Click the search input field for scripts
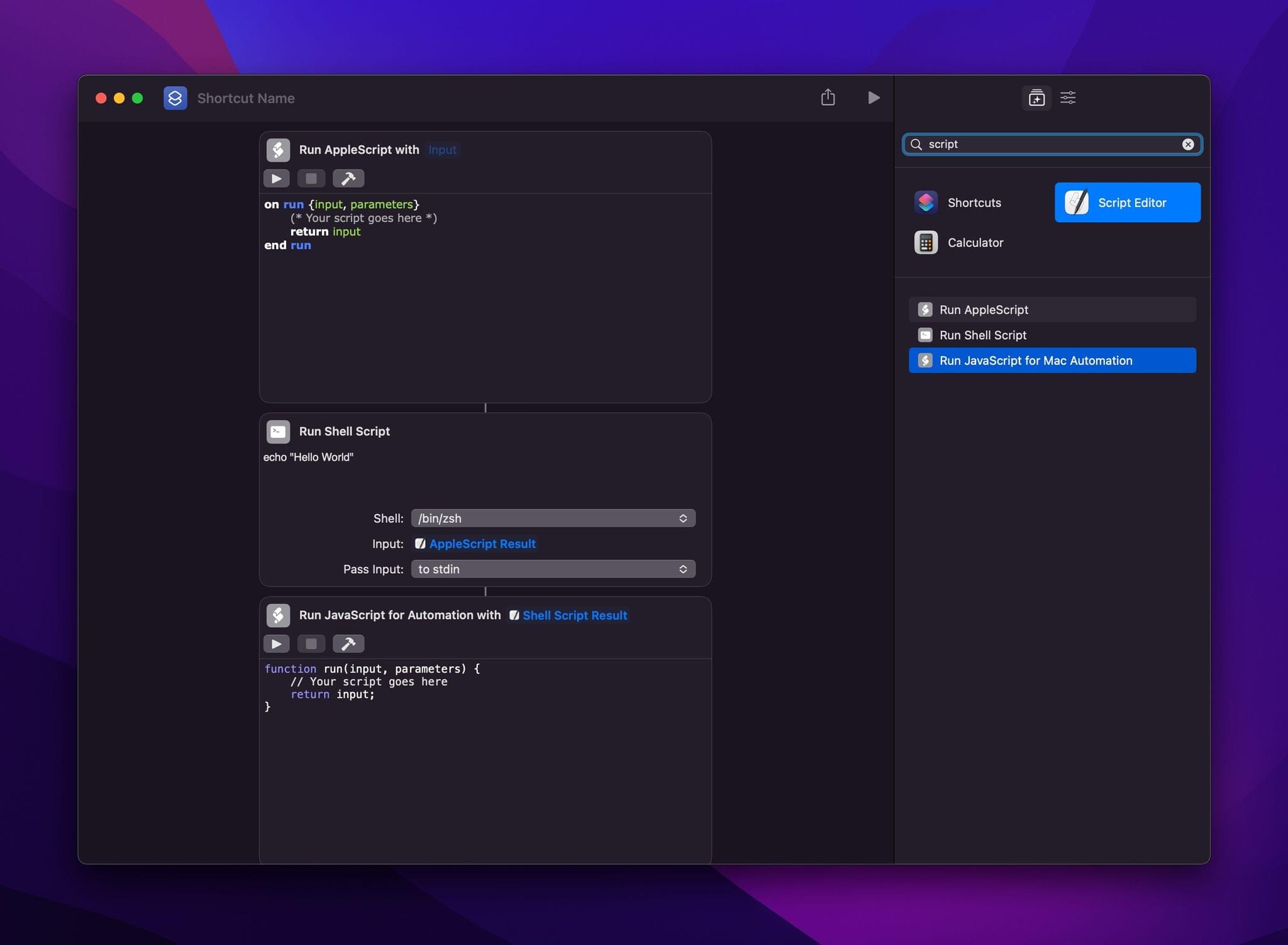Image resolution: width=1288 pixels, height=945 pixels. 1051,143
